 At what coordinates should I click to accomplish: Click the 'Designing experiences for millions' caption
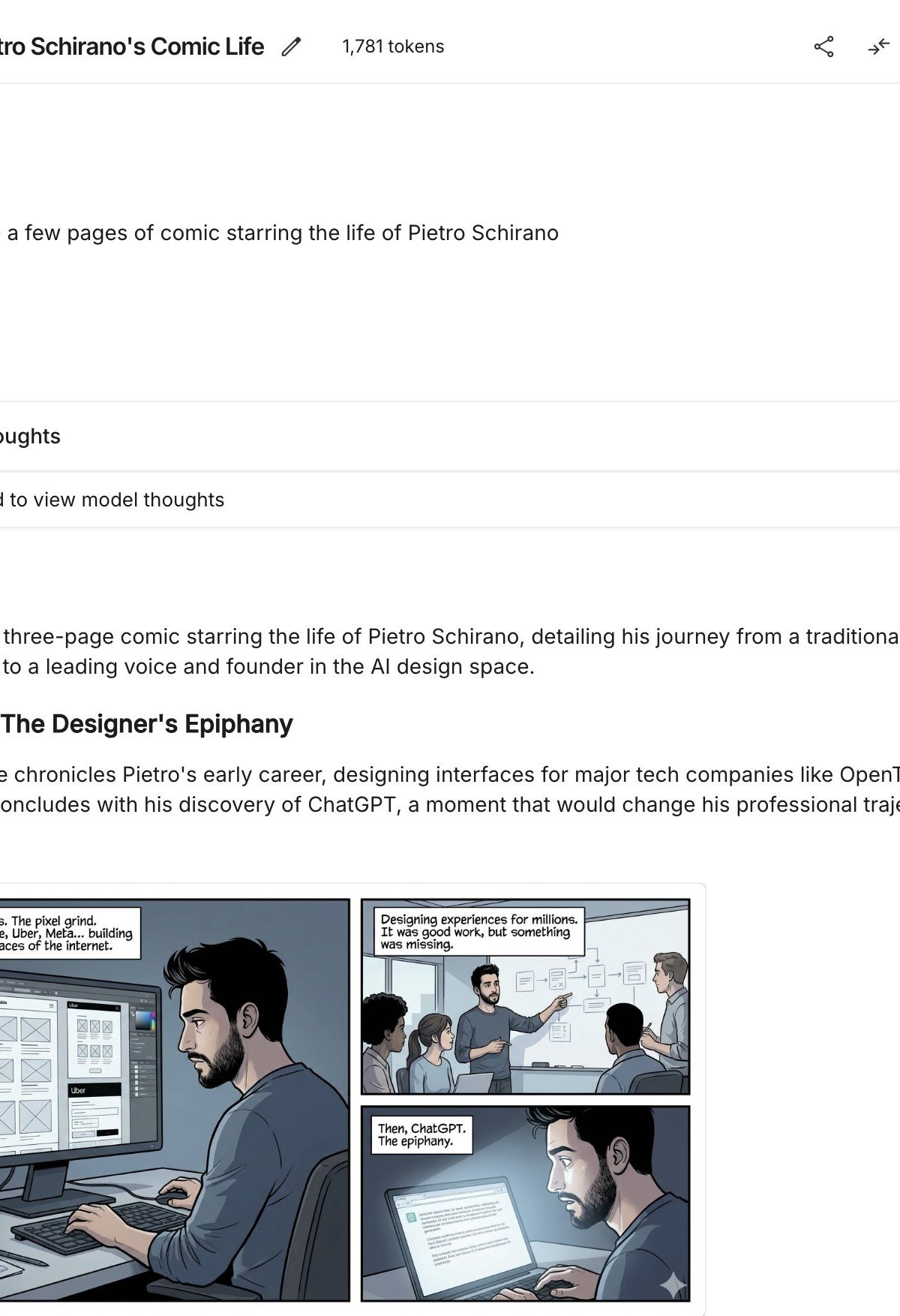click(x=478, y=931)
